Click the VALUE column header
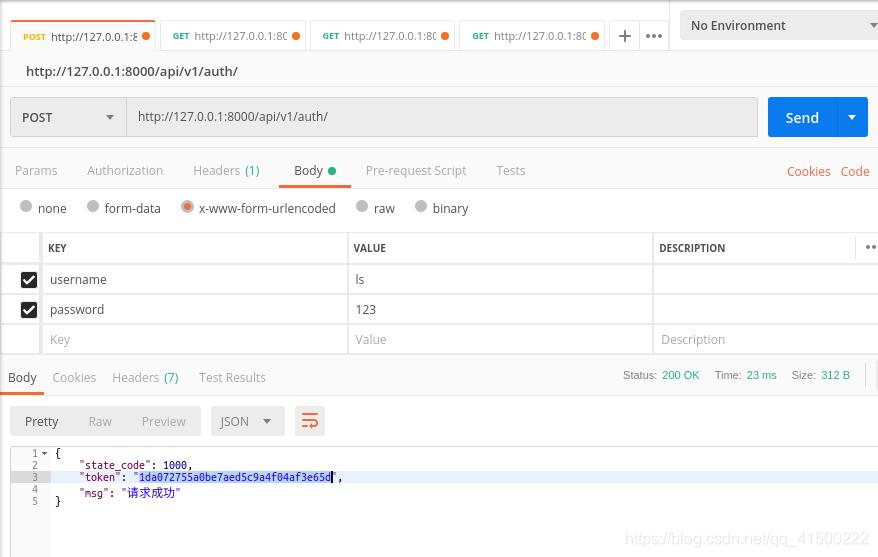The height and width of the screenshot is (557, 878). pyautogui.click(x=370, y=248)
